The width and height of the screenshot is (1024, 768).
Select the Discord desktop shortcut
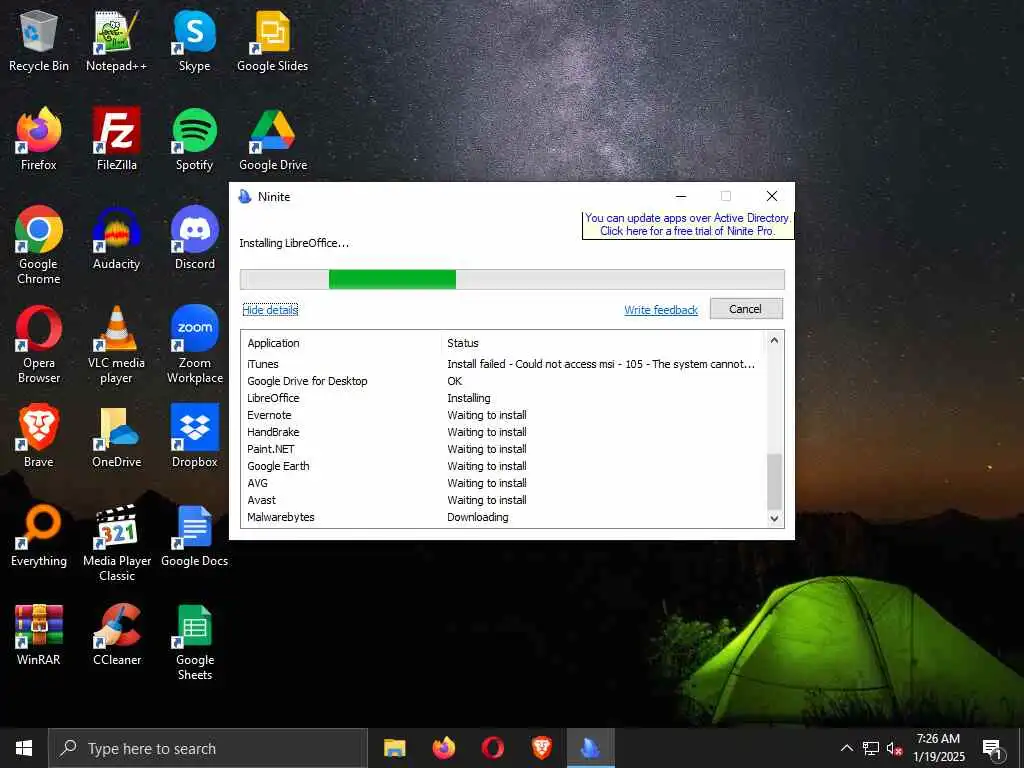[195, 239]
